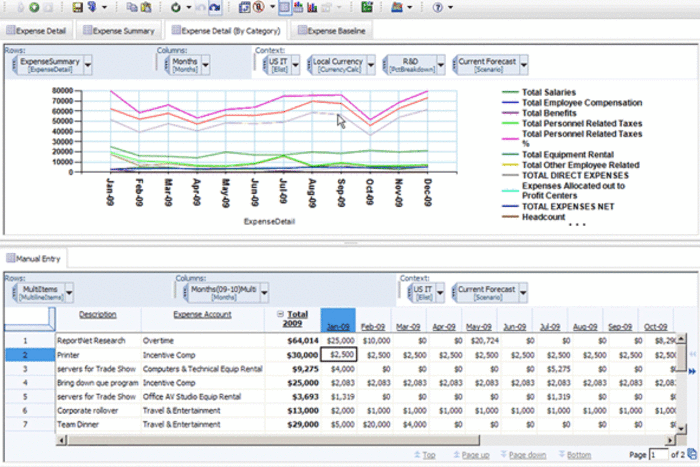Click the Expense Account column header link
This screenshot has height=467, width=700.
coord(202,314)
